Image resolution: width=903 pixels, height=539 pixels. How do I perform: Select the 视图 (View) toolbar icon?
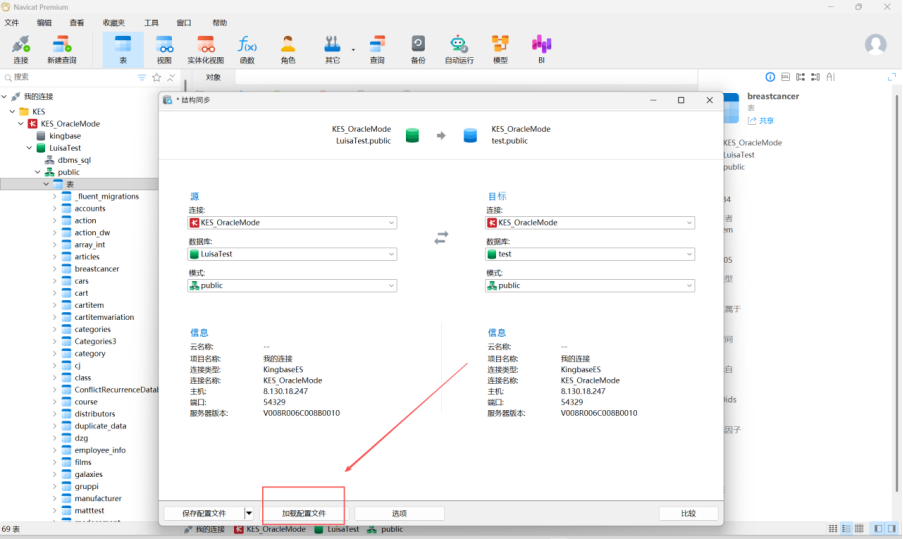165,48
